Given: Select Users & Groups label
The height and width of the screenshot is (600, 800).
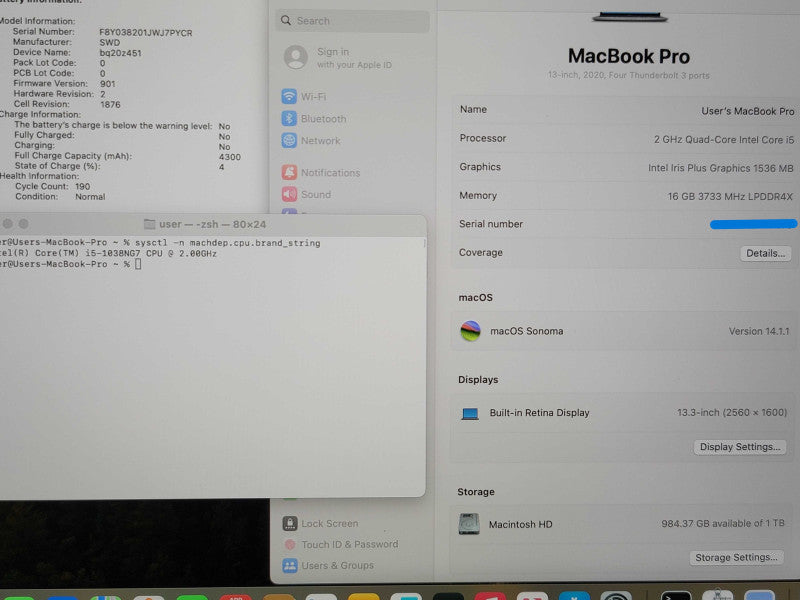Looking at the screenshot, I should click(337, 565).
